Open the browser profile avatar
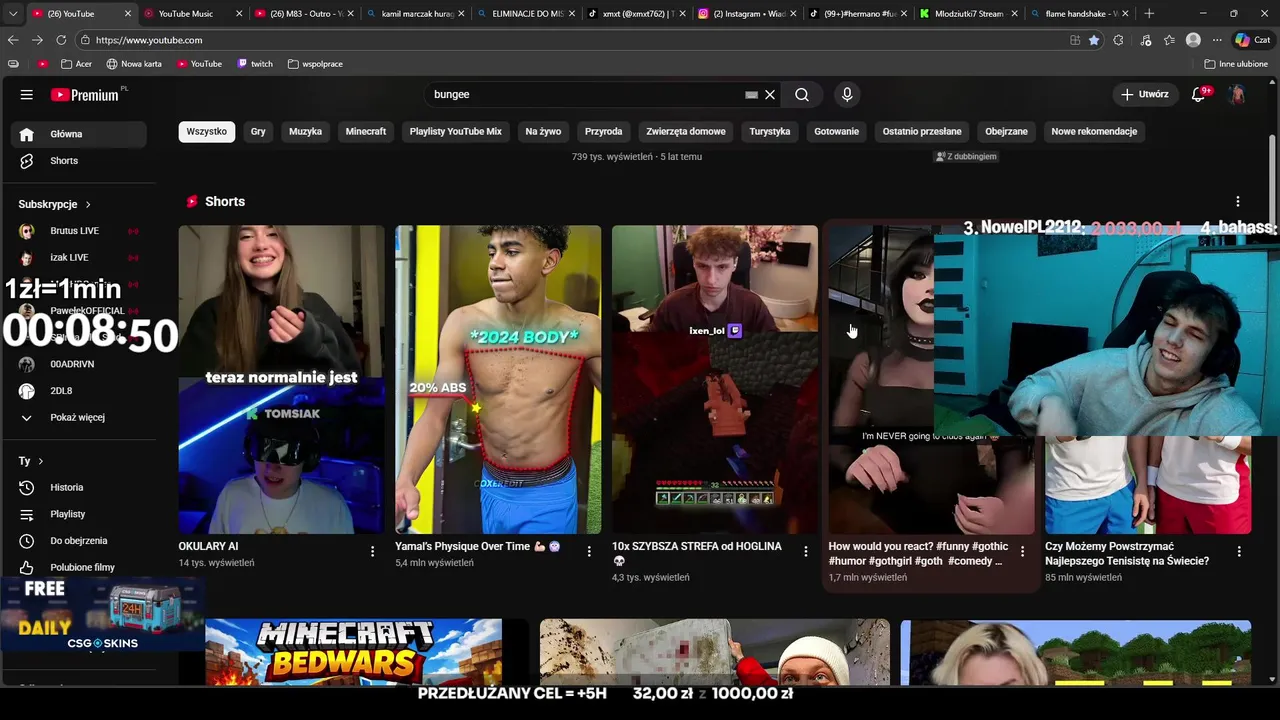The height and width of the screenshot is (720, 1280). [1193, 40]
